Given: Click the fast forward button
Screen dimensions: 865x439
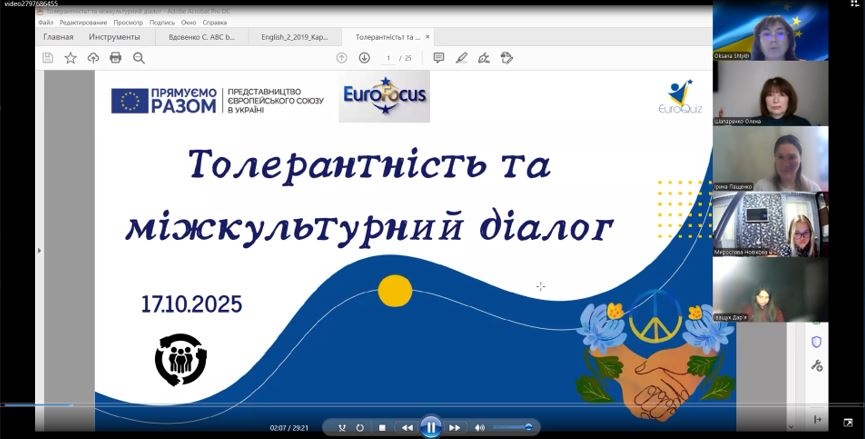Looking at the screenshot, I should click(x=455, y=428).
